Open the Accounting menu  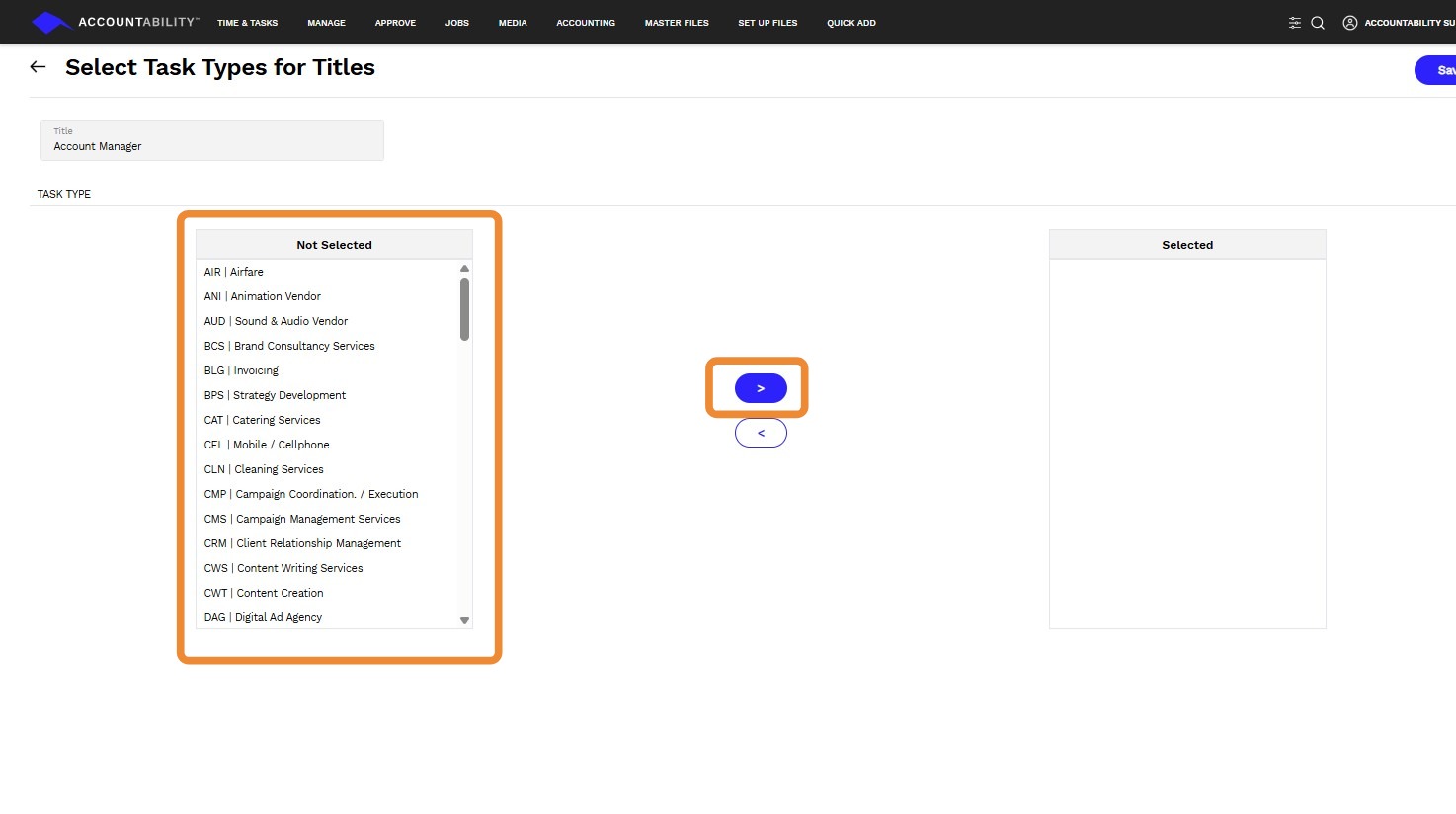tap(586, 23)
